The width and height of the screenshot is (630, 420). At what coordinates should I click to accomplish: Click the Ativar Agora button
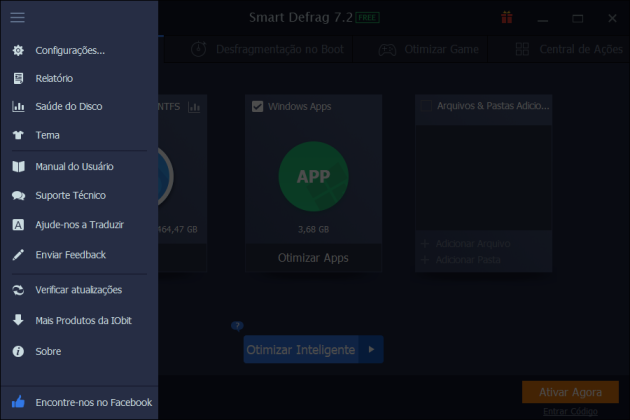click(570, 392)
